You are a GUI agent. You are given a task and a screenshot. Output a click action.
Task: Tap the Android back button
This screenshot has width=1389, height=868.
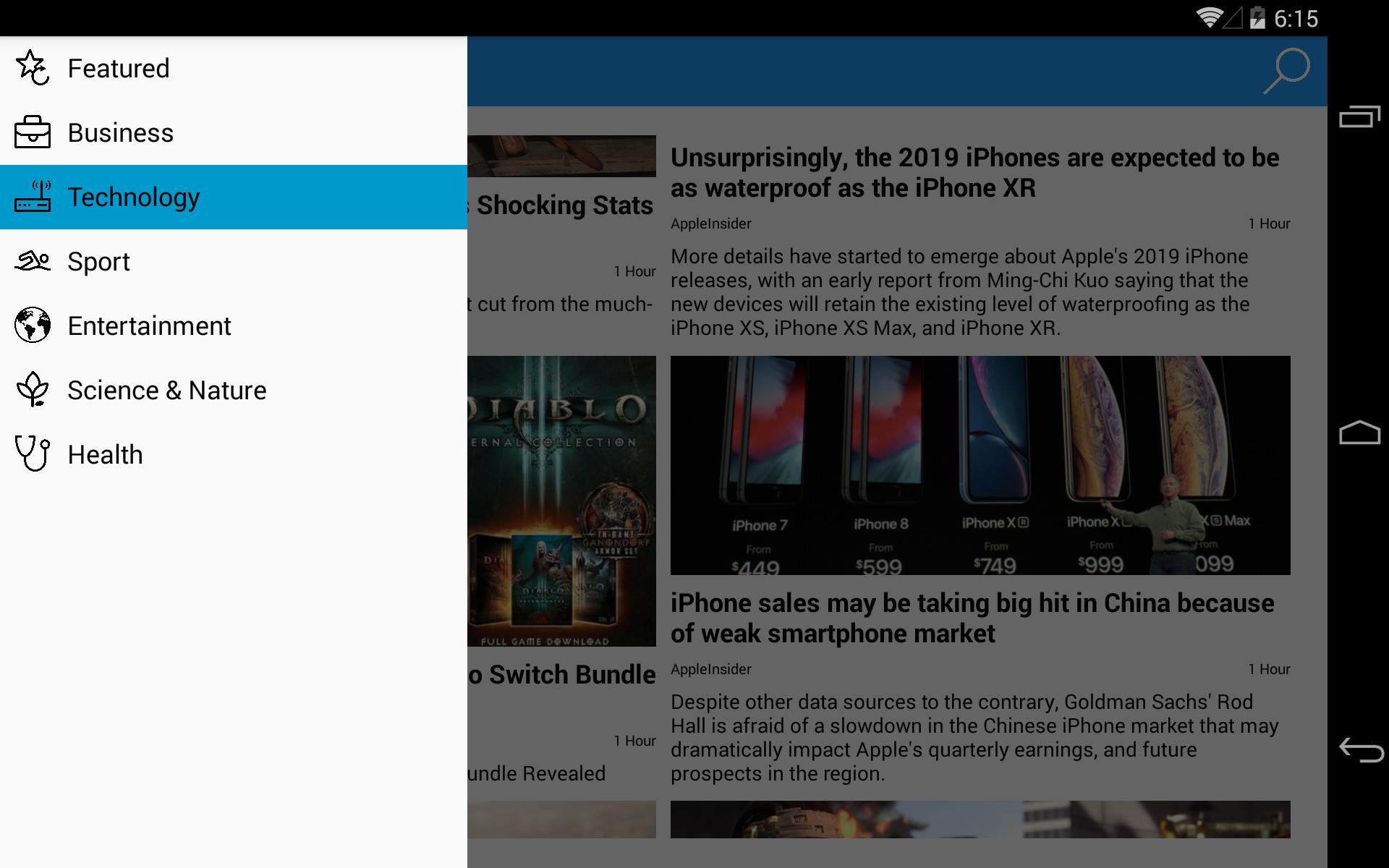pyautogui.click(x=1361, y=750)
